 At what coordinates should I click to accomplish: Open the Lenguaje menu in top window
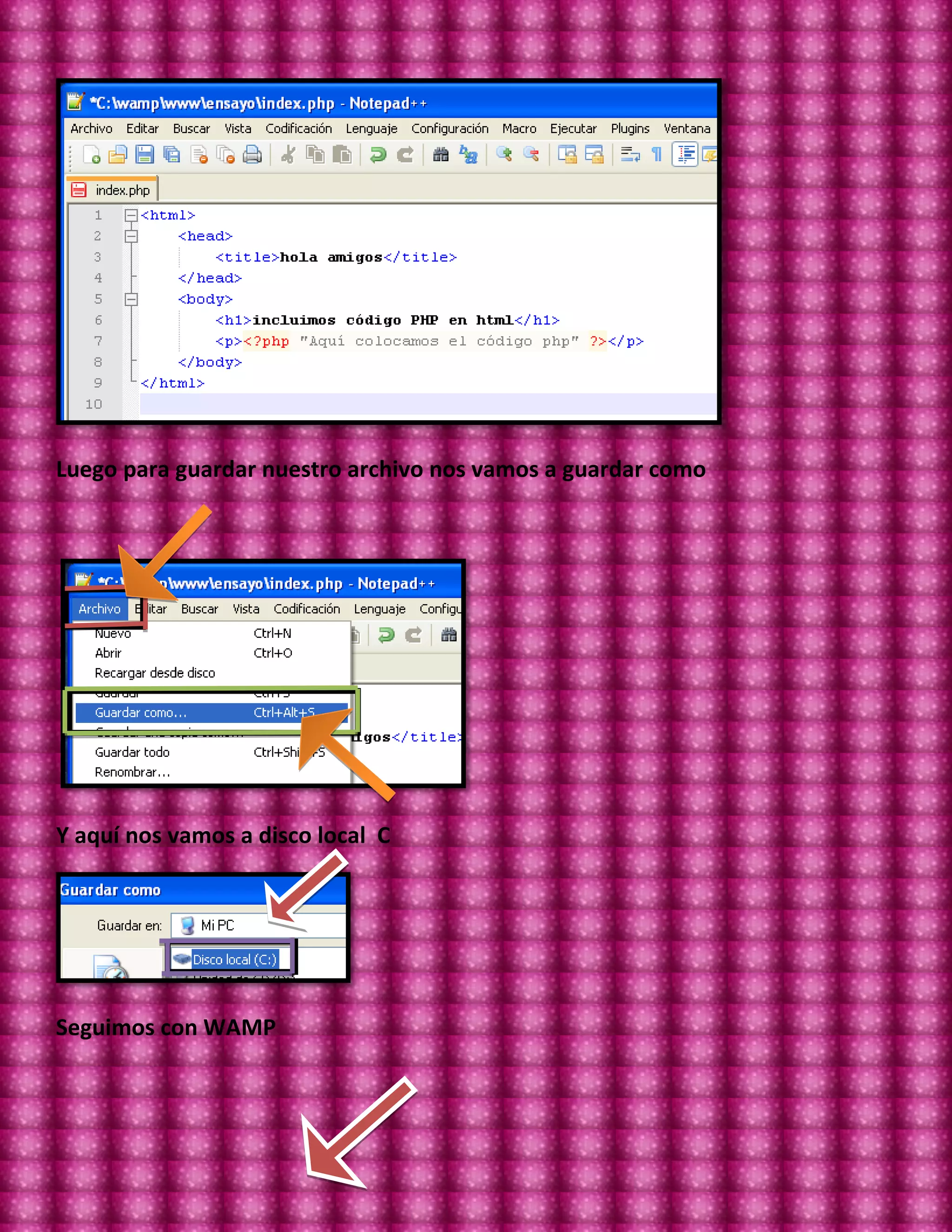coord(372,129)
